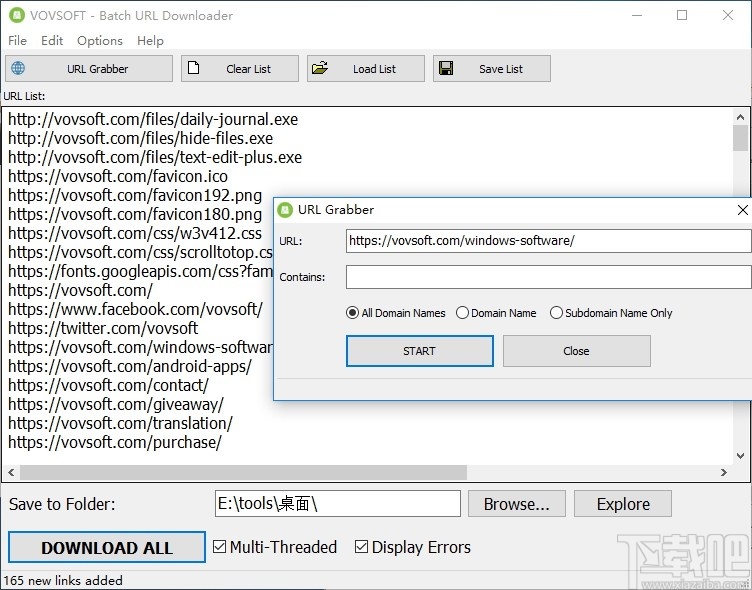Click the fonts.googleapis.com URL line
This screenshot has width=752, height=590.
click(140, 271)
